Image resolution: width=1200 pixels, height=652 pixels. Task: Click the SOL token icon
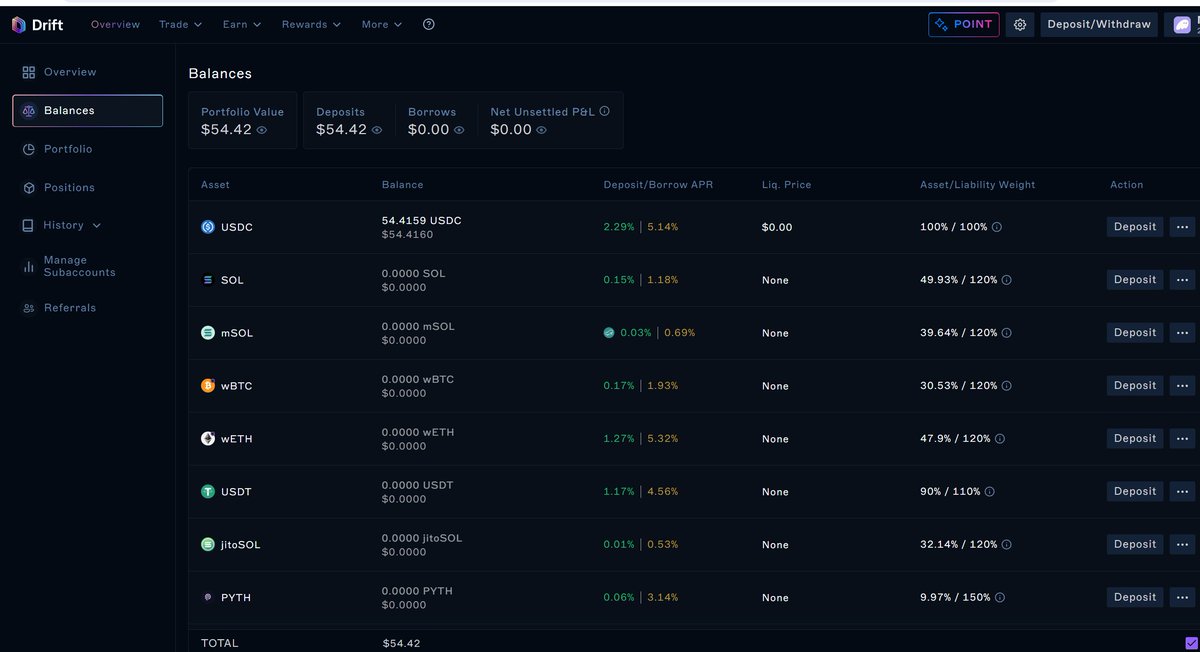tap(208, 280)
